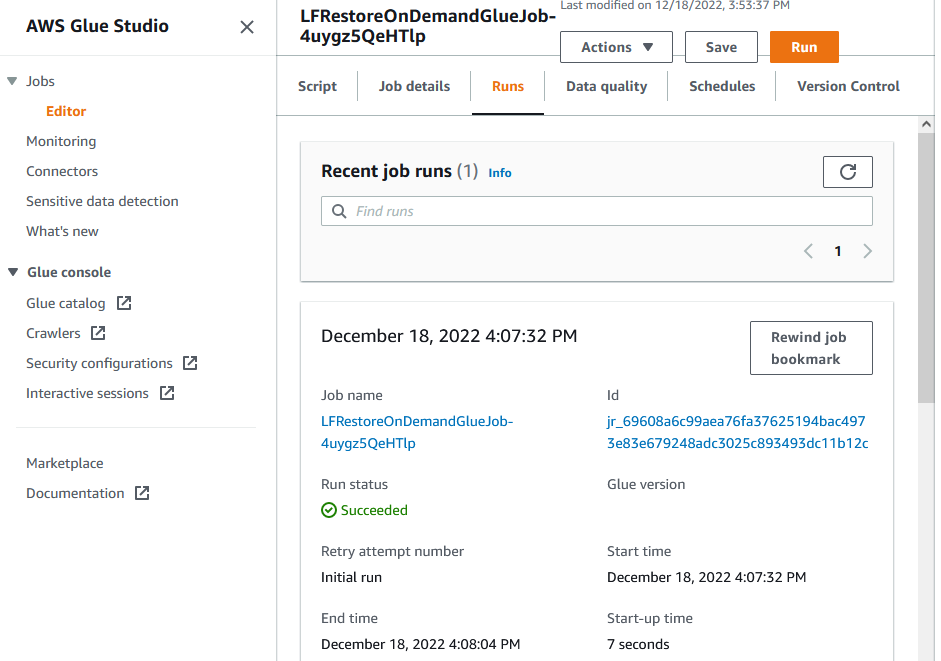Open Marketplace page
The width and height of the screenshot is (941, 661).
coord(64,463)
